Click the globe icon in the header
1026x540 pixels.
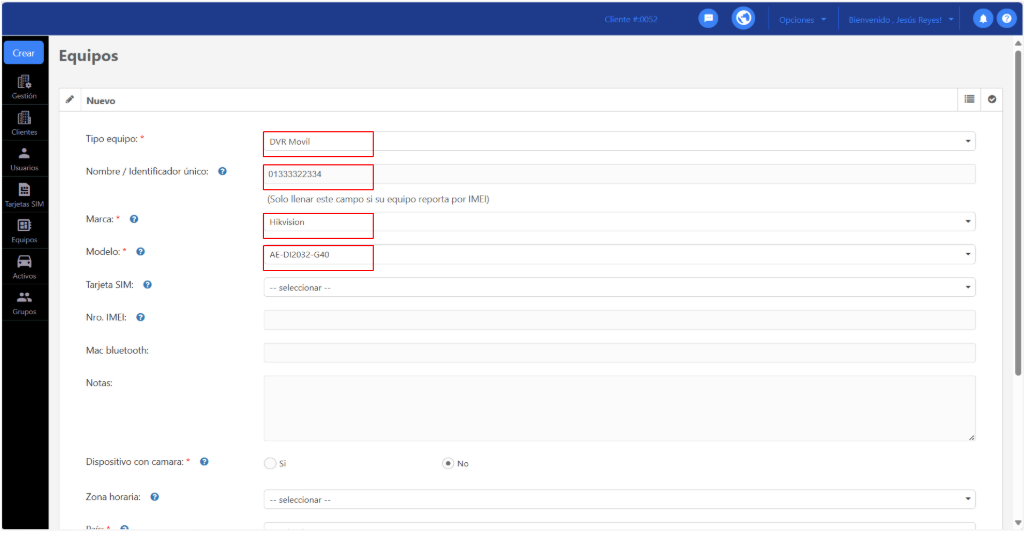coord(743,18)
